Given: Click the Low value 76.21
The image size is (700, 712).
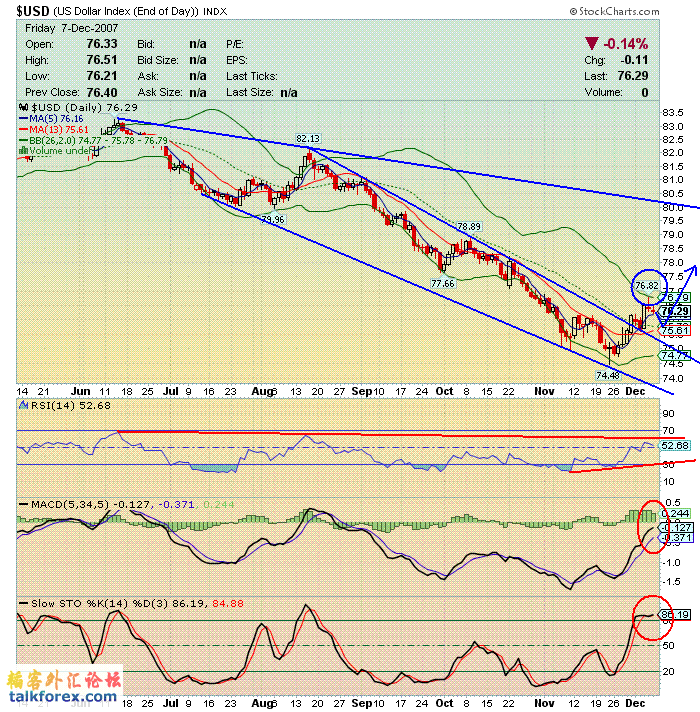Looking at the screenshot, I should pos(102,76).
